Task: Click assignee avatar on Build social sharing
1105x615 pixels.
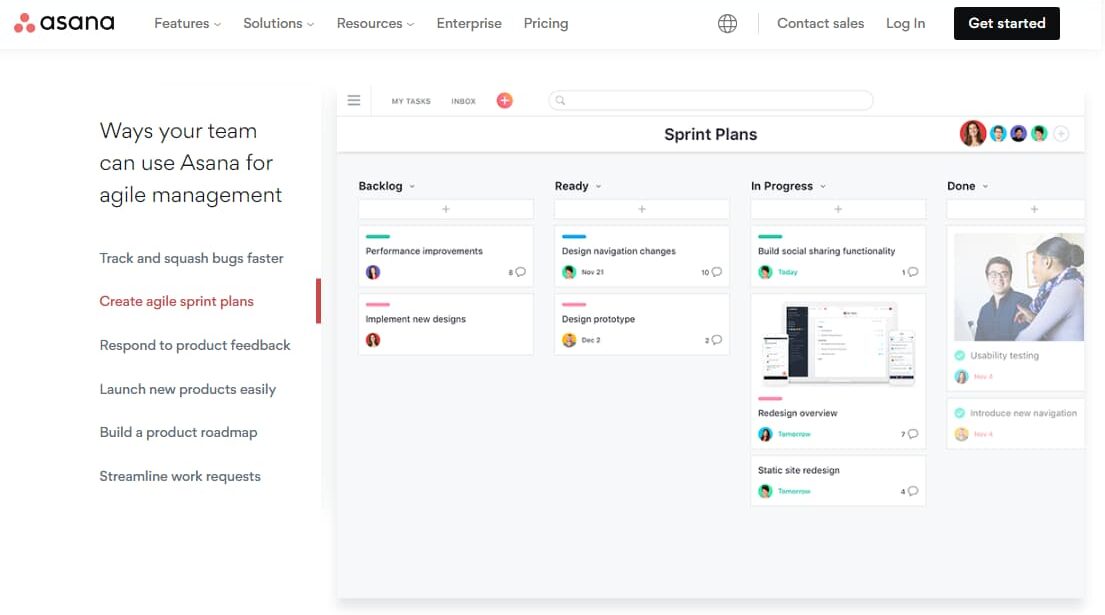Action: pyautogui.click(x=765, y=272)
